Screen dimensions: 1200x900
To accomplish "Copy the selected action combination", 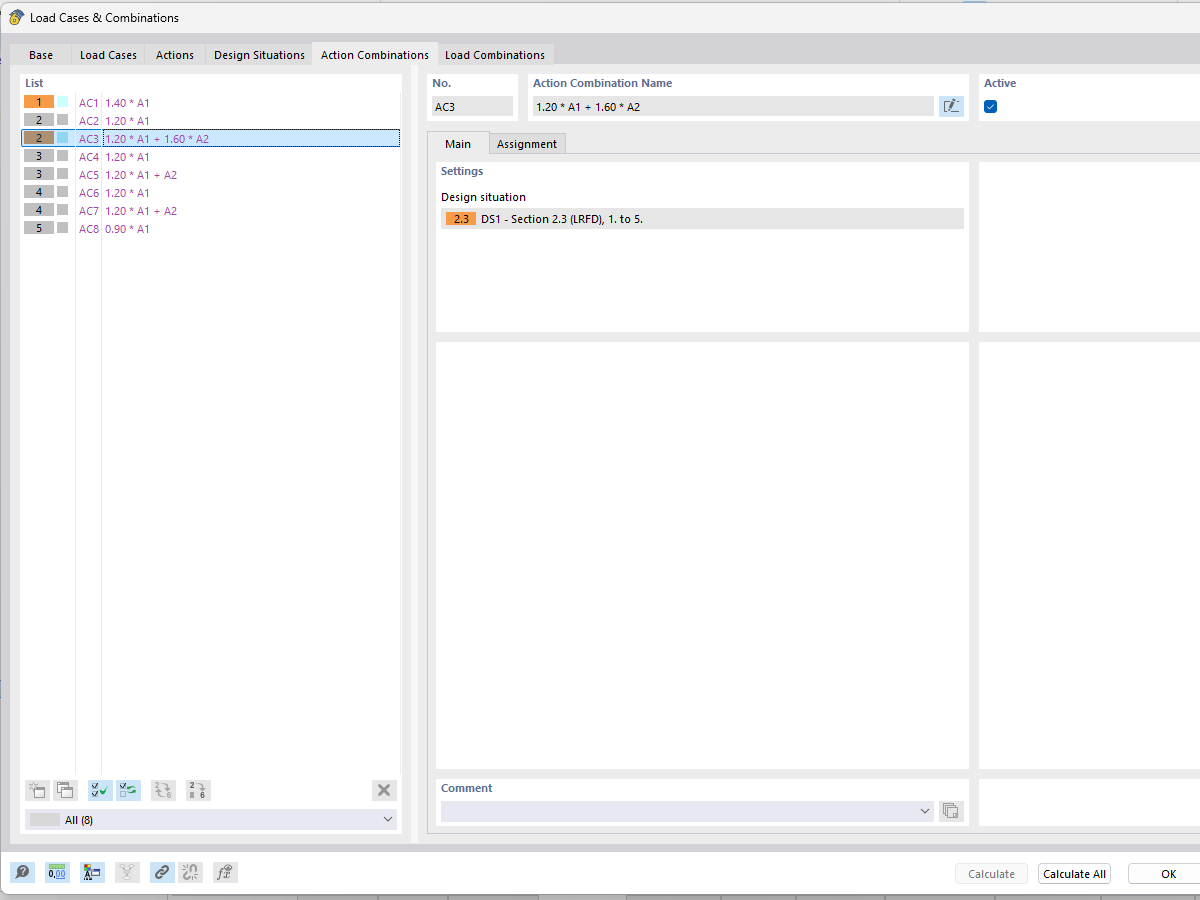I will [65, 790].
